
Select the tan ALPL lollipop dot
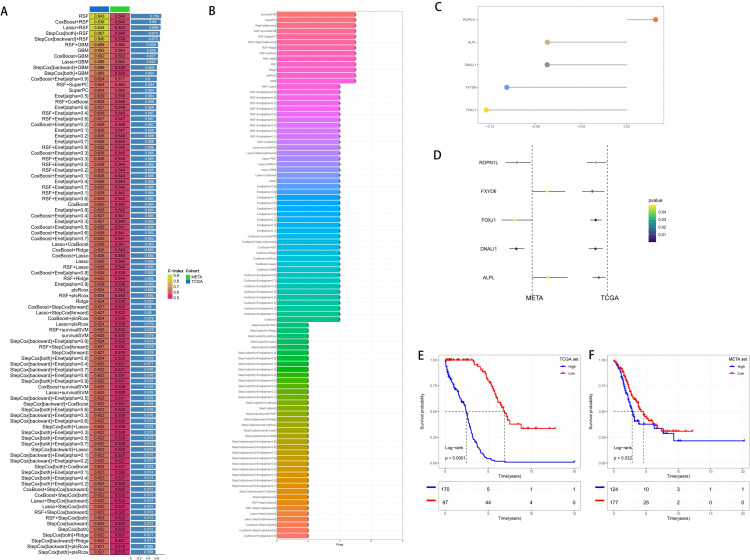click(547, 42)
